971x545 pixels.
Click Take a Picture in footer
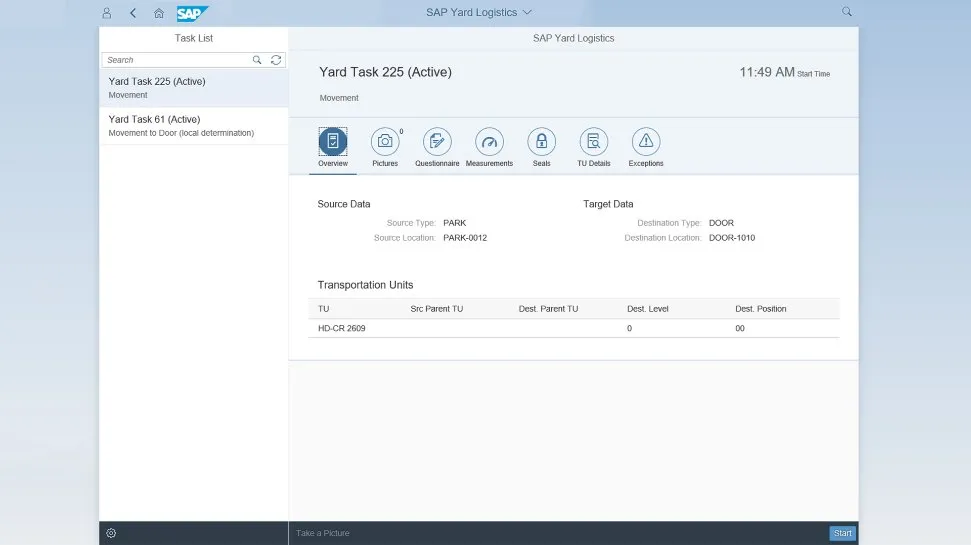click(323, 533)
